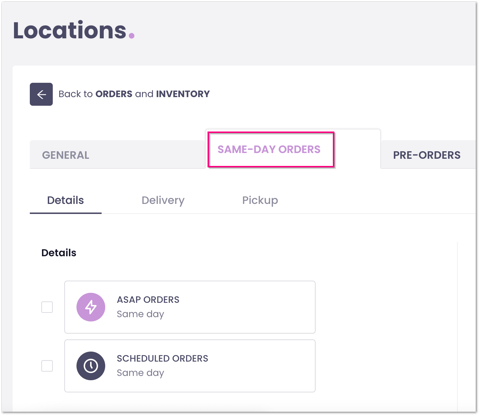The image size is (479, 415).
Task: Tick the SCHEDULED ORDERS checkbox
Action: [x=47, y=366]
